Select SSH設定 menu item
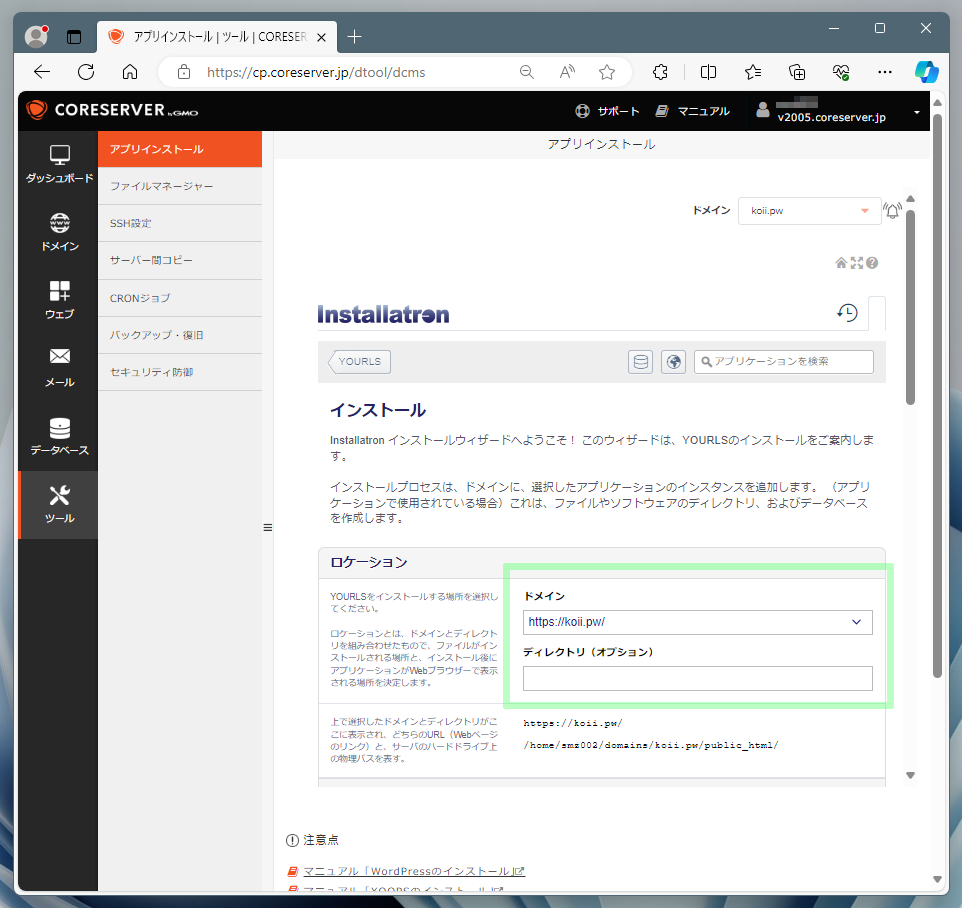 coord(180,223)
